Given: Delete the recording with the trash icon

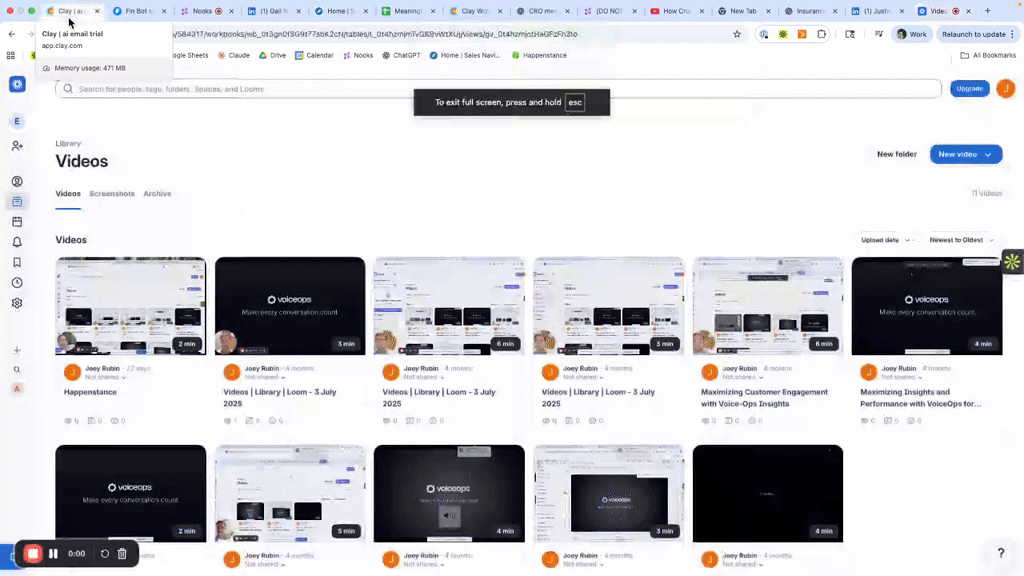Looking at the screenshot, I should click(x=122, y=553).
